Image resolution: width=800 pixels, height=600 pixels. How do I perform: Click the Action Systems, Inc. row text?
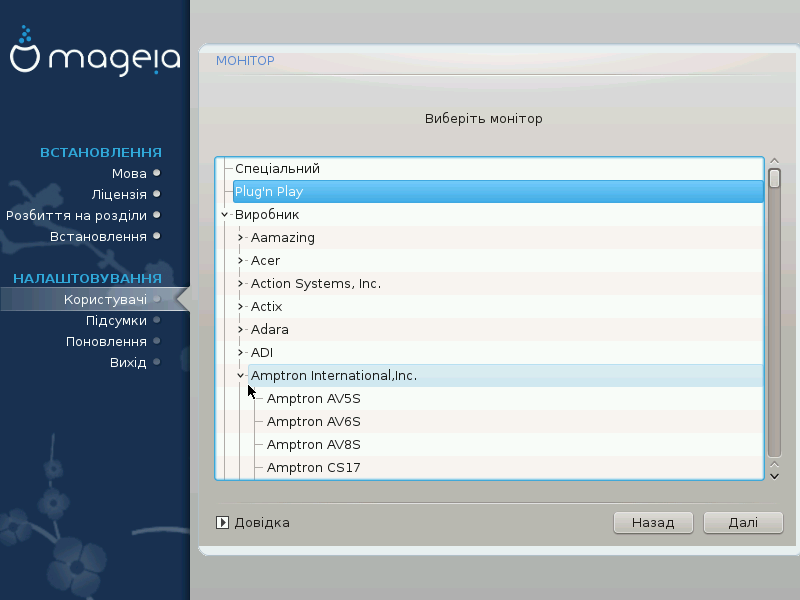[316, 284]
